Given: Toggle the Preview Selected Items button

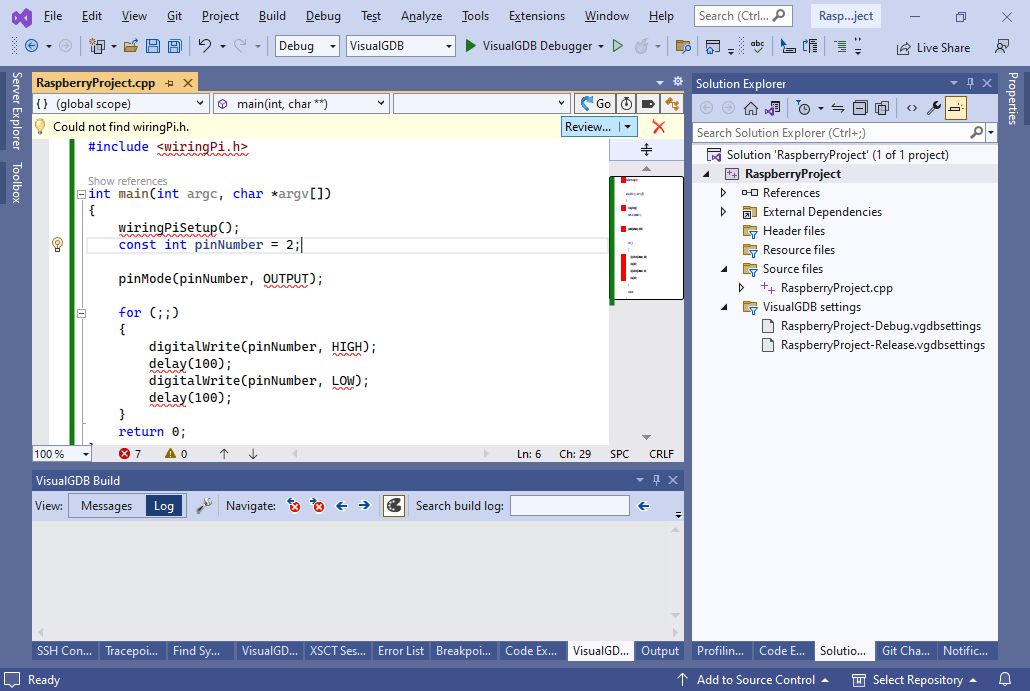Looking at the screenshot, I should (x=956, y=108).
